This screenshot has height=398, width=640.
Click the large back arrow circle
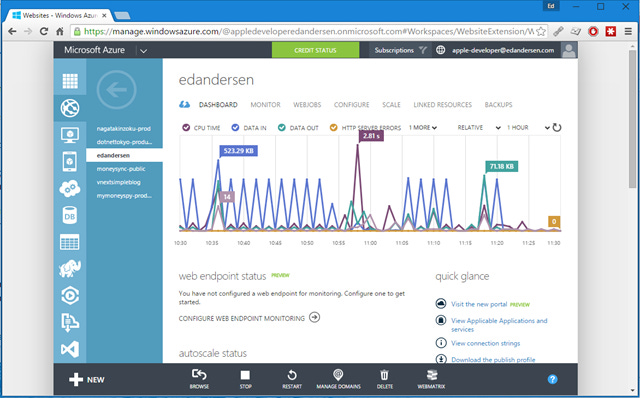coord(116,90)
